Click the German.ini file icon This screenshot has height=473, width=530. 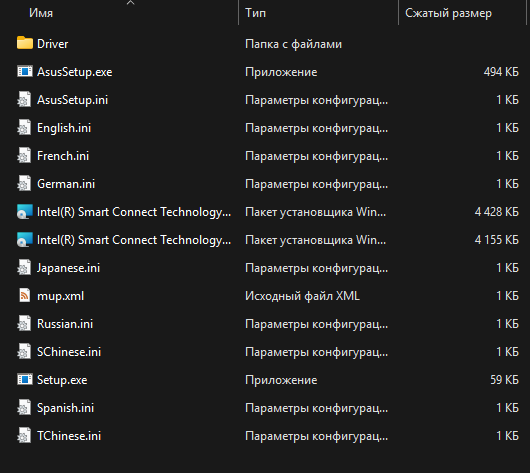[x=24, y=184]
